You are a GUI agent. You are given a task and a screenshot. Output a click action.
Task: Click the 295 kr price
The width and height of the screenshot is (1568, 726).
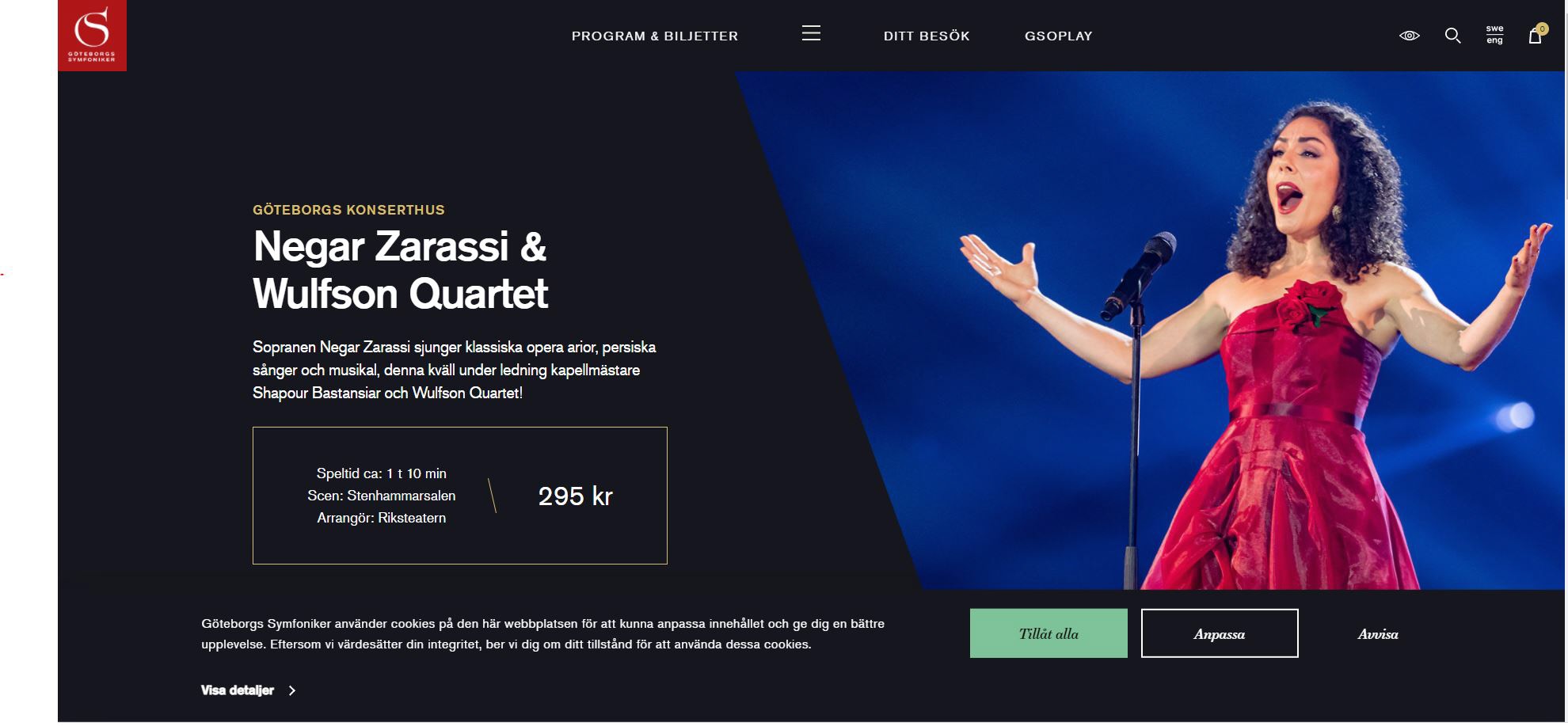576,496
